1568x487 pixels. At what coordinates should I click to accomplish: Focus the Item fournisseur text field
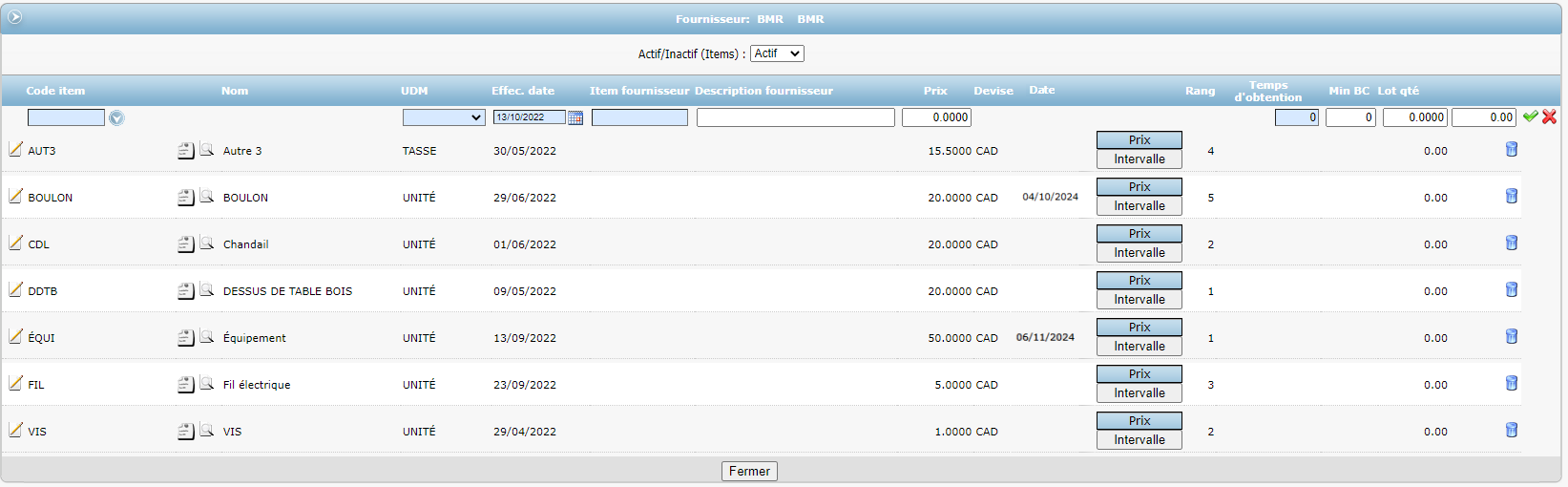point(639,117)
